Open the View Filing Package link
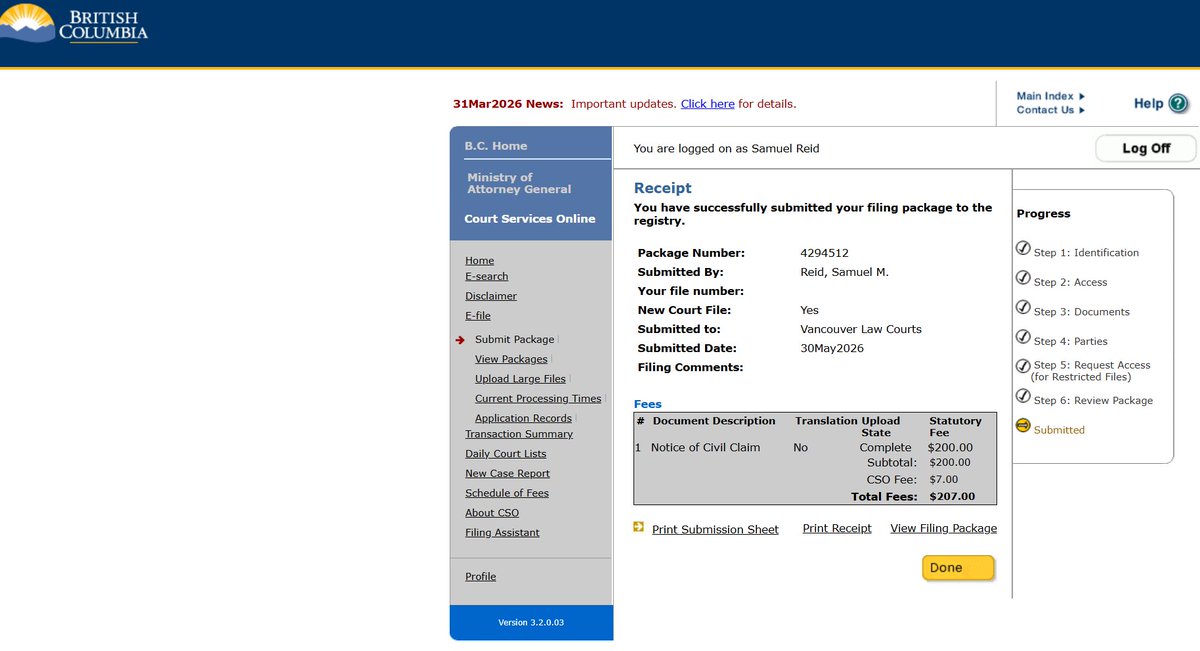Screen dimensions: 1200x651 (x=943, y=528)
